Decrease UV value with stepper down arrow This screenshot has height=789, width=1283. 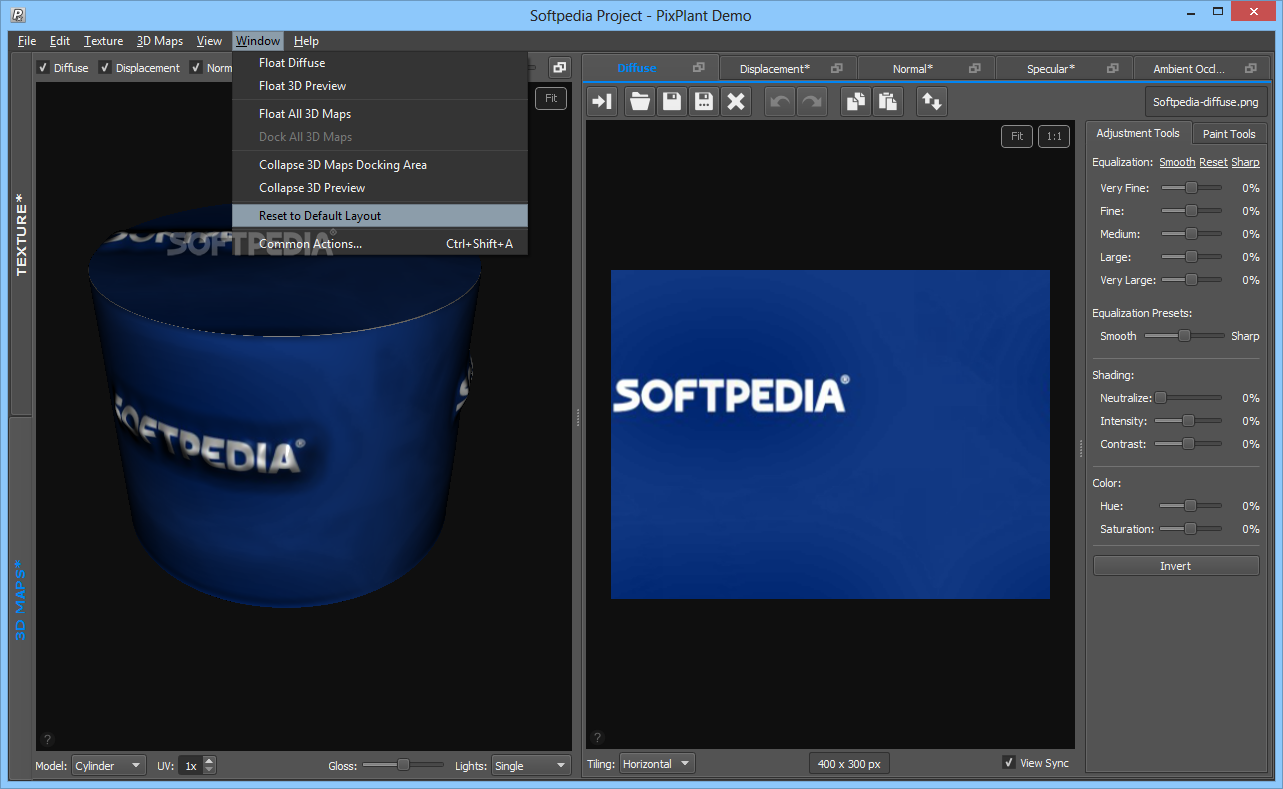click(x=209, y=771)
